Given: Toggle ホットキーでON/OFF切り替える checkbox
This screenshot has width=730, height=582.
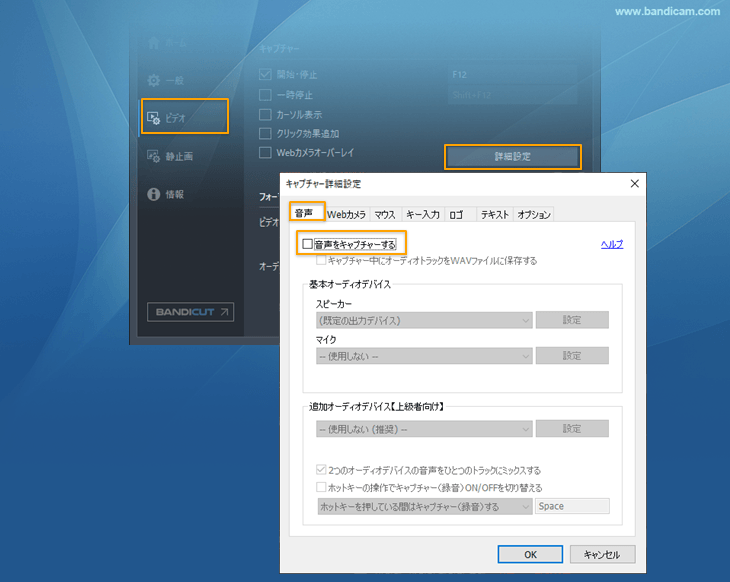Looking at the screenshot, I should 321,487.
